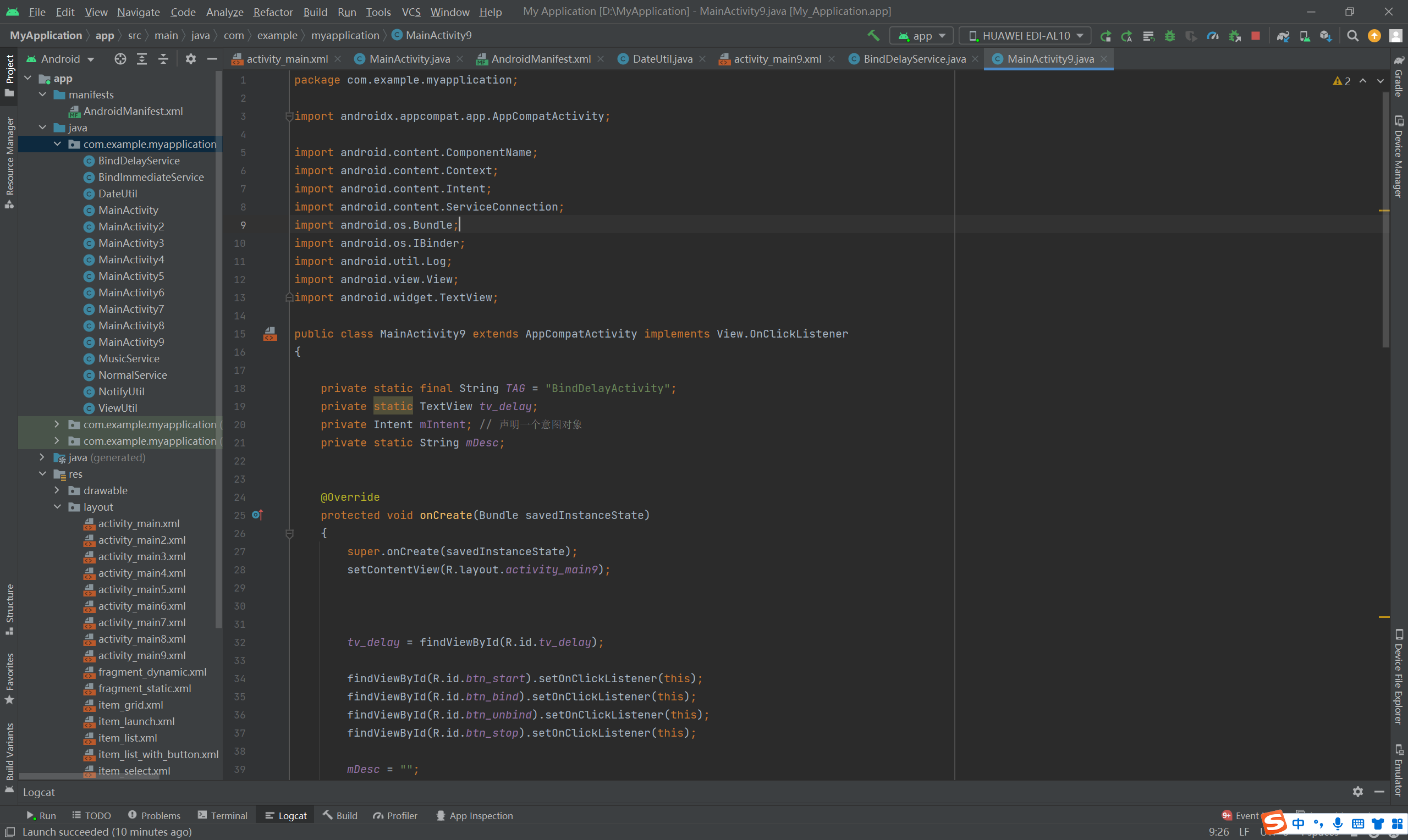
Task: Click the Debug app bug icon
Action: 1170,36
